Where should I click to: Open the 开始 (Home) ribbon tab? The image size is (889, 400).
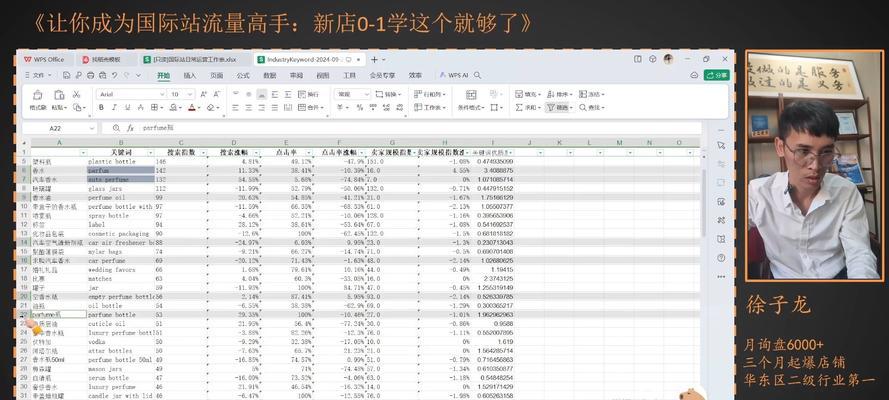coord(163,75)
